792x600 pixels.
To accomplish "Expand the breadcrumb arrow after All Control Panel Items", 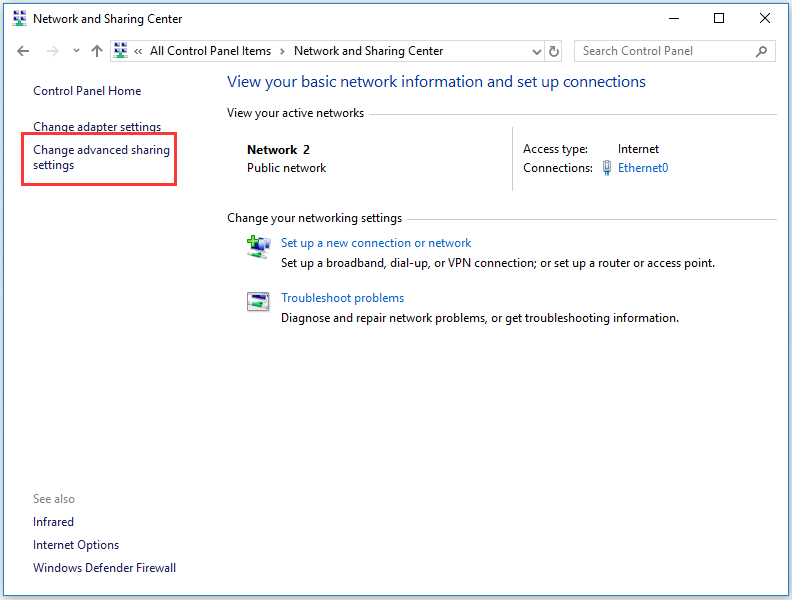I will click(282, 51).
